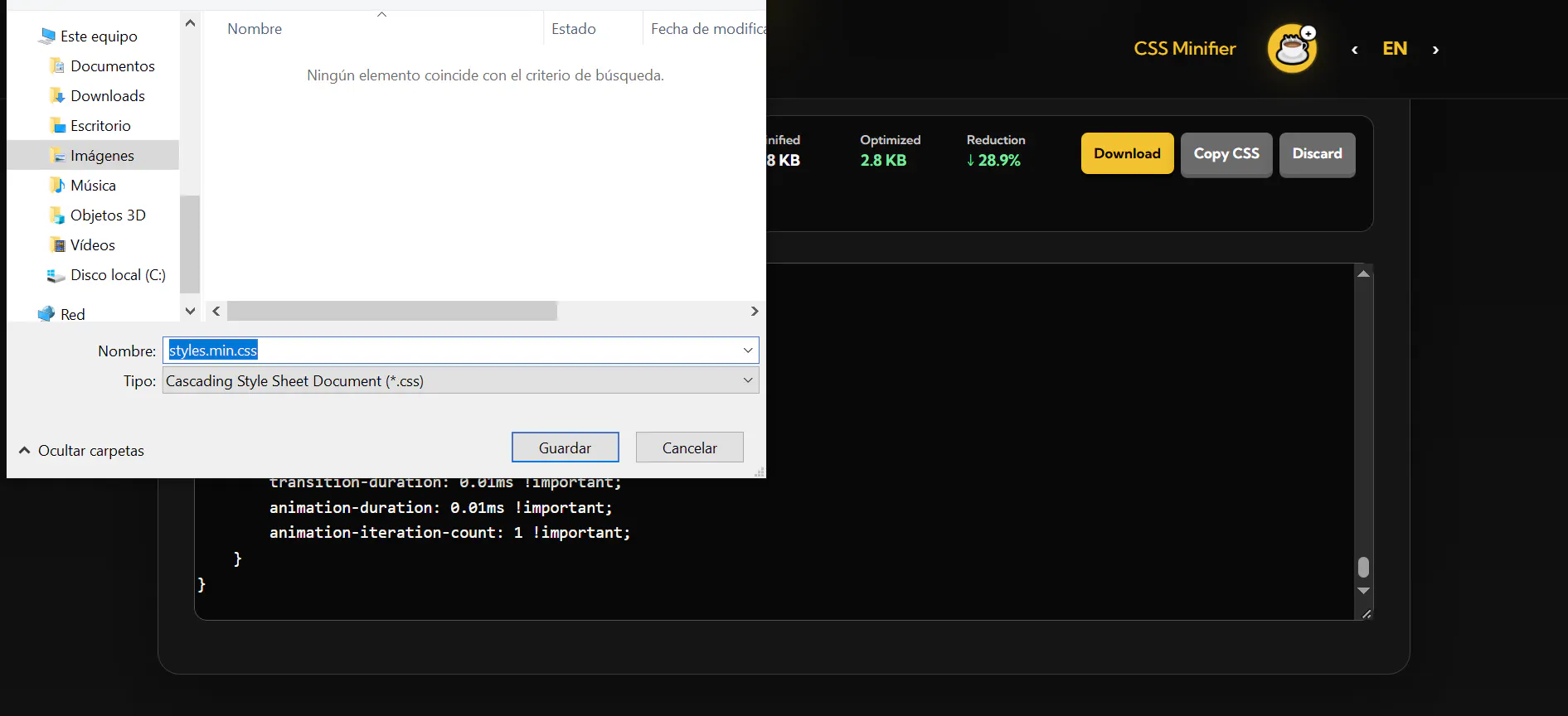The height and width of the screenshot is (716, 1568).
Task: Open the Tipo file type dropdown
Action: click(x=461, y=380)
